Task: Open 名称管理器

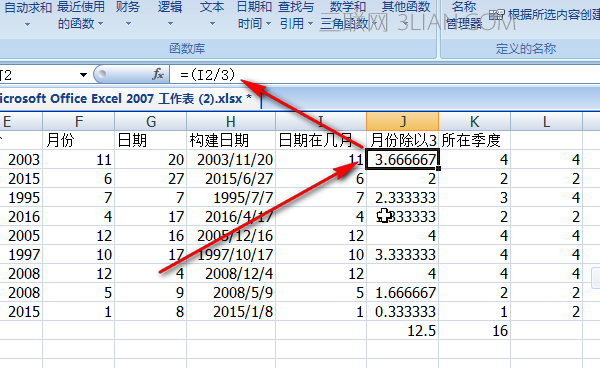Action: click(x=464, y=15)
